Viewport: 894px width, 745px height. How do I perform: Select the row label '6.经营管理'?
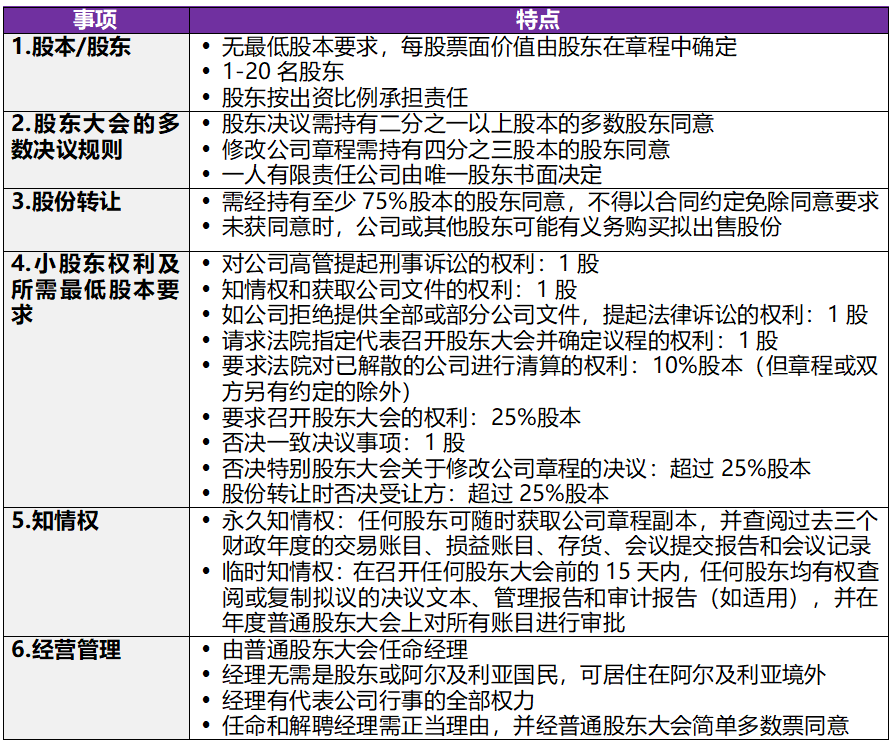pyautogui.click(x=66, y=650)
